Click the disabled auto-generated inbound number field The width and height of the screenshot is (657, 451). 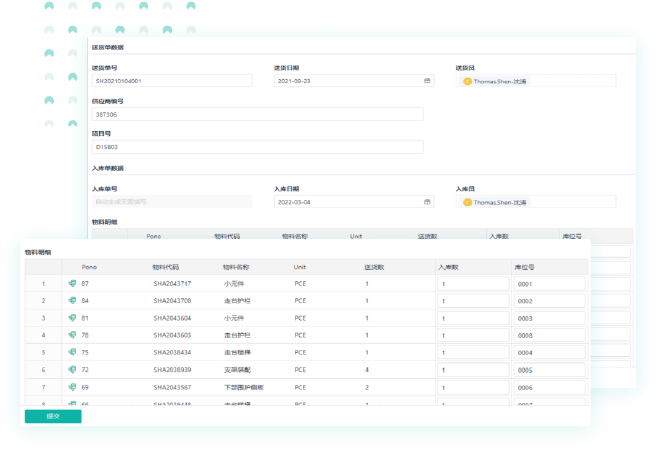(x=172, y=202)
